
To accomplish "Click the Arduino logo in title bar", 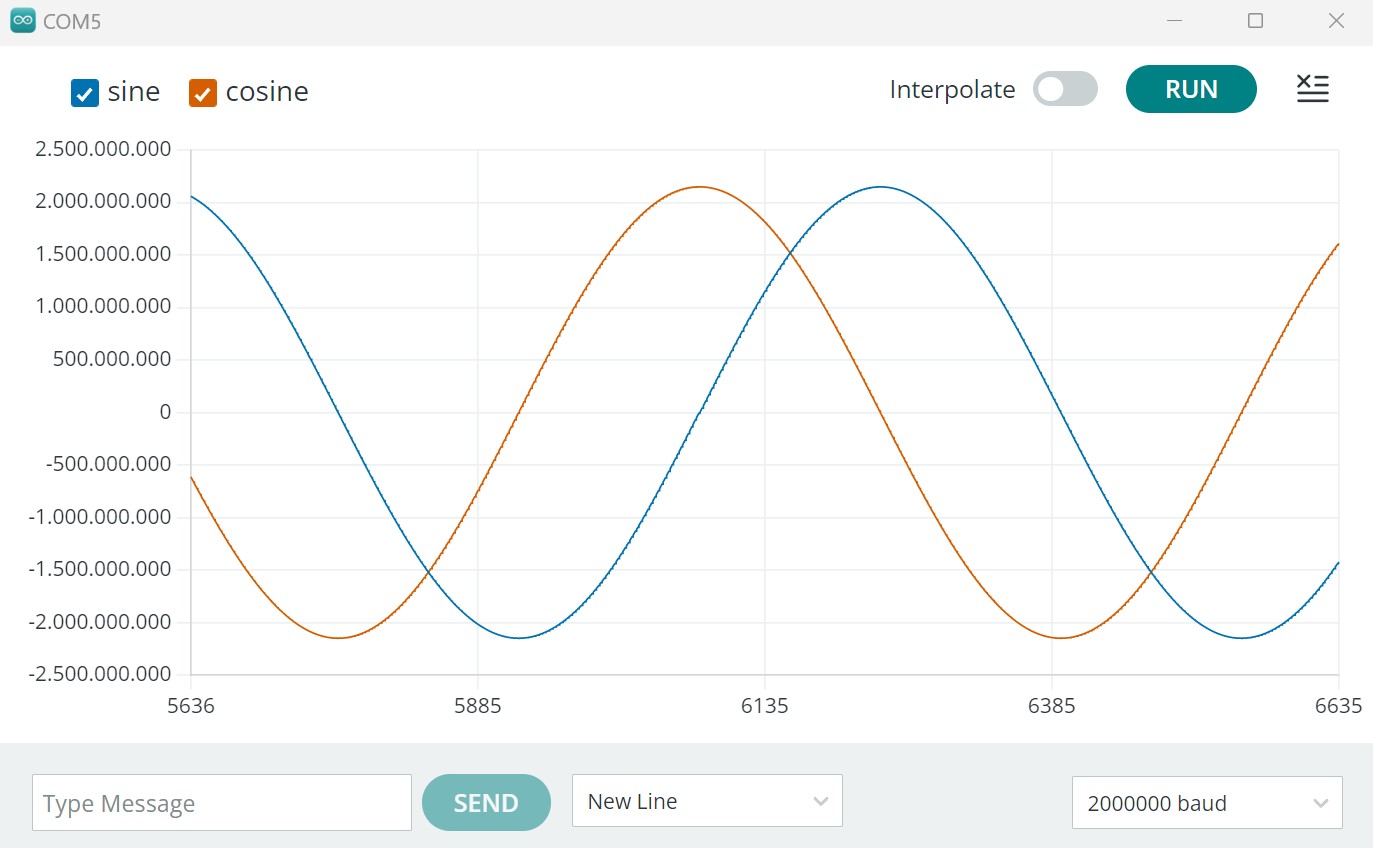I will pyautogui.click(x=22, y=21).
